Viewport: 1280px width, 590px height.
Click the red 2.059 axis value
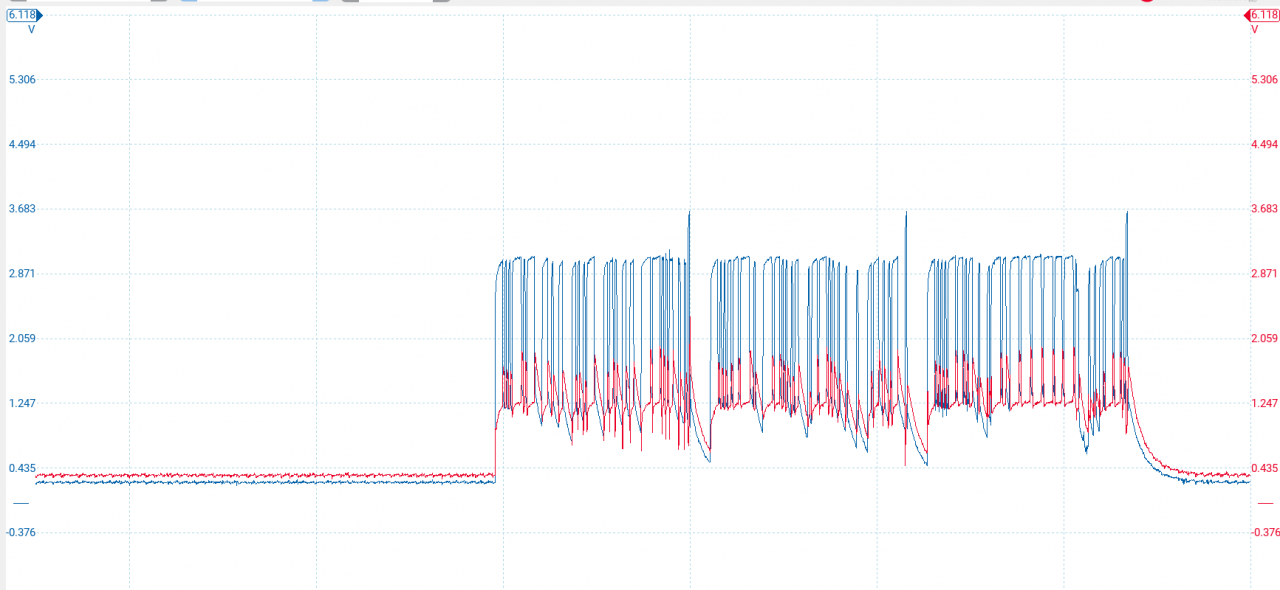pyautogui.click(x=1265, y=338)
